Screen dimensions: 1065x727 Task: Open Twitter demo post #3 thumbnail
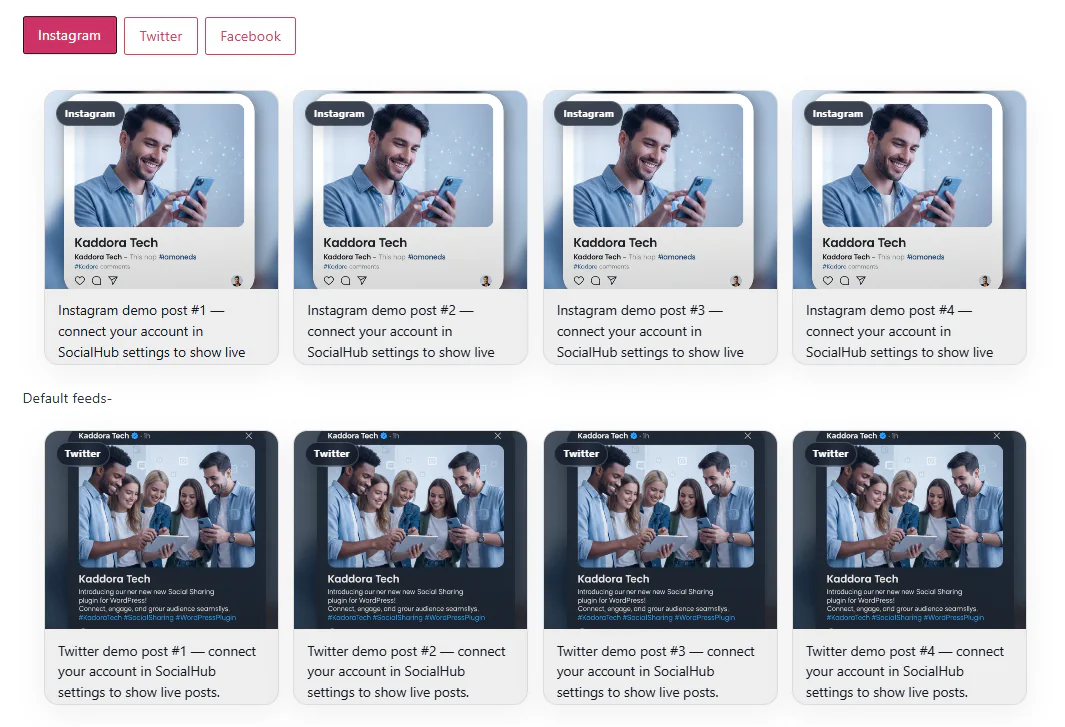(x=660, y=530)
